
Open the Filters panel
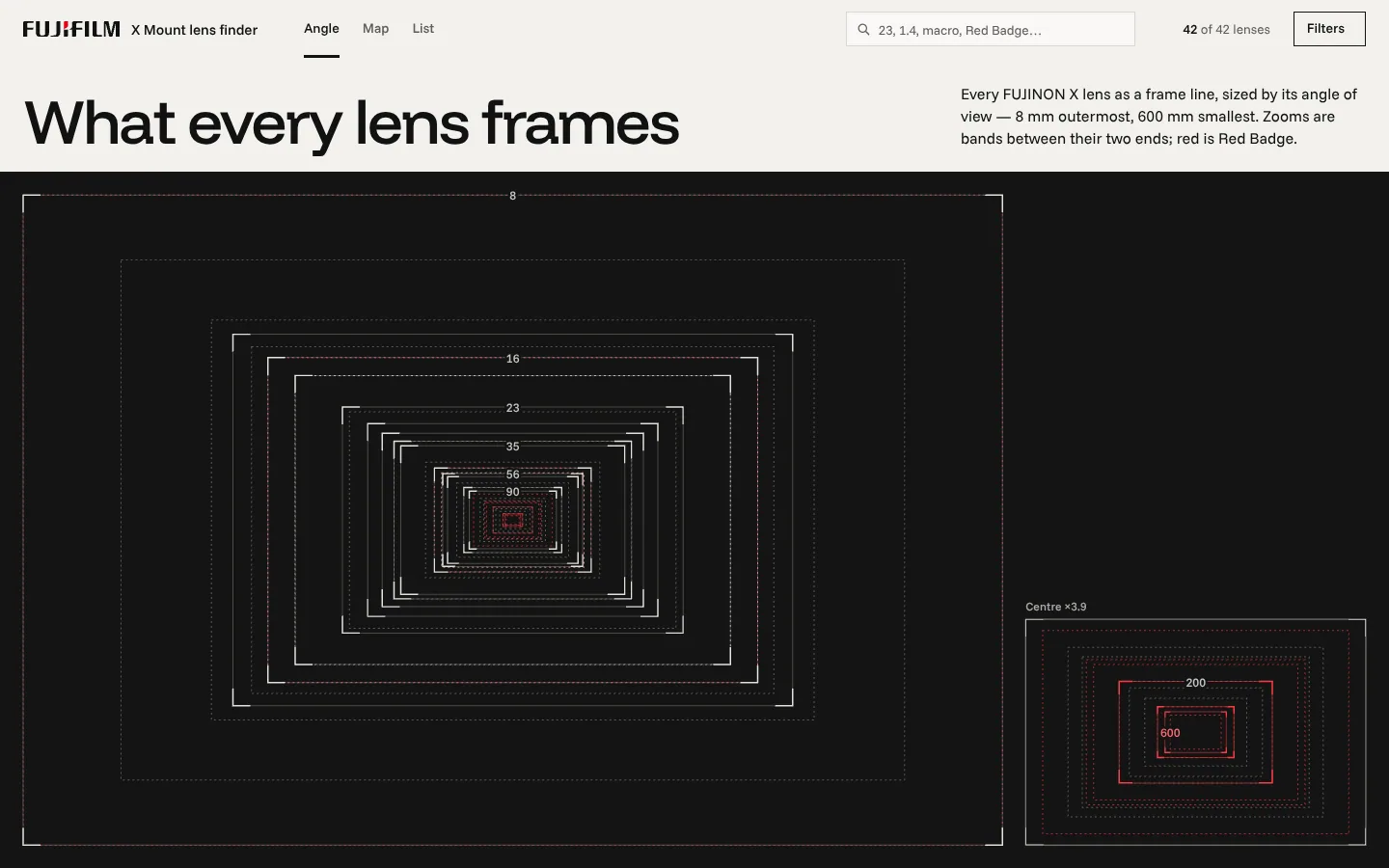click(1329, 29)
